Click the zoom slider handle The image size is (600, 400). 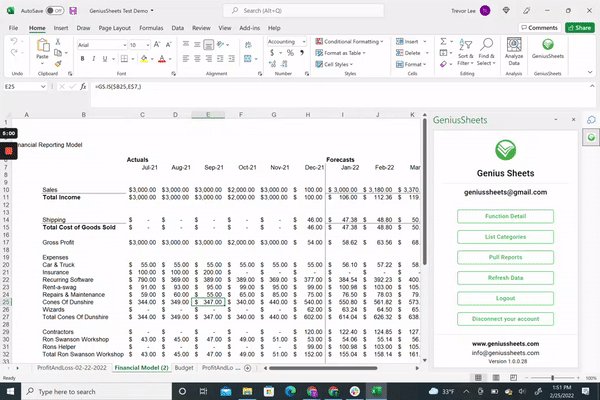click(x=552, y=378)
